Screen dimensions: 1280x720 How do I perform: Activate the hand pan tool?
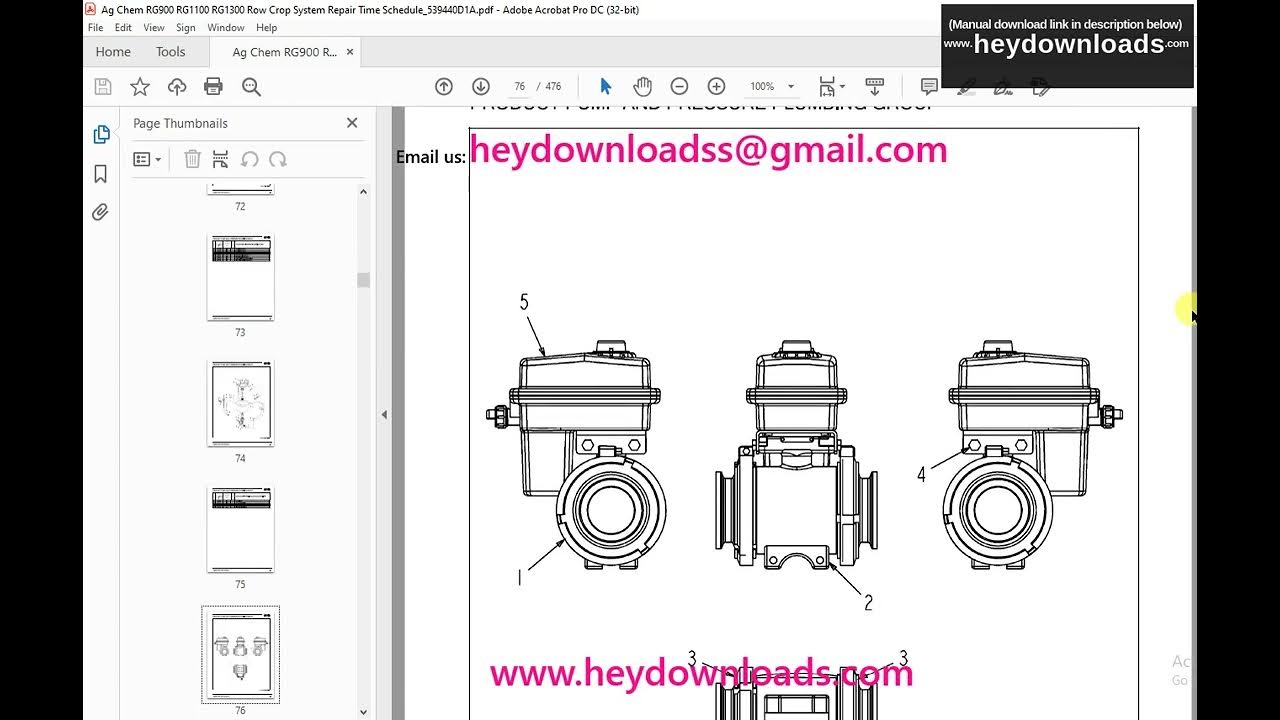(x=642, y=87)
